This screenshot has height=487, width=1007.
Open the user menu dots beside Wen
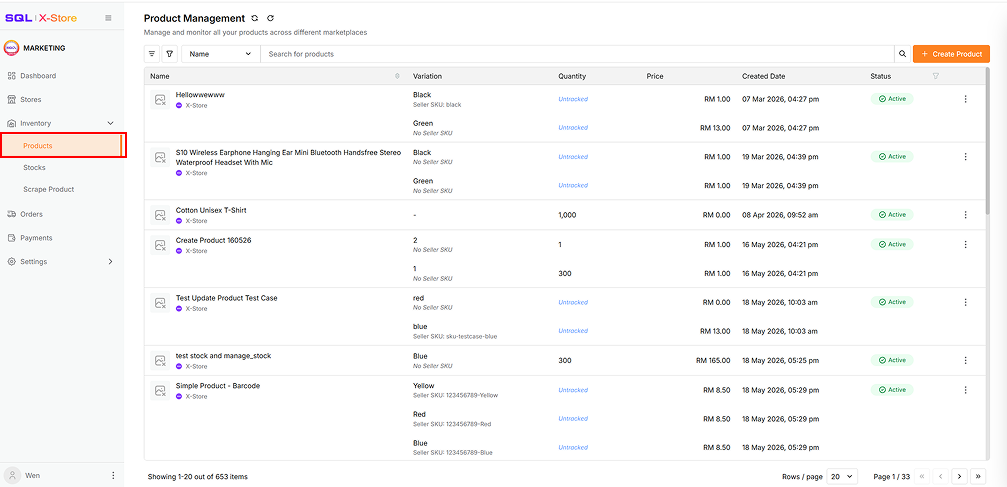113,475
